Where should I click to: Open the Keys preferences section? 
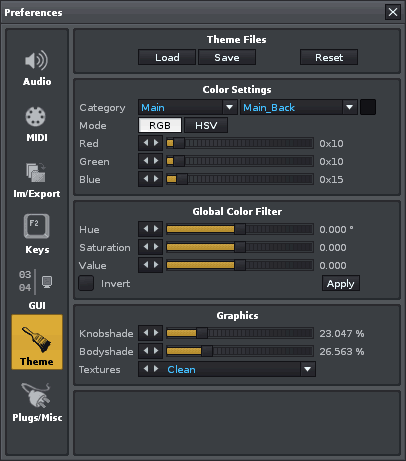coord(37,234)
